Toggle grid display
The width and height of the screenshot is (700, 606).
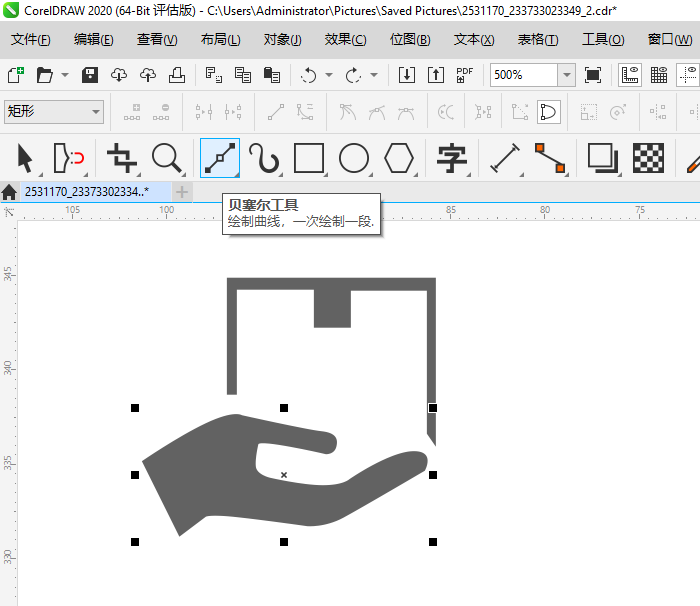659,75
